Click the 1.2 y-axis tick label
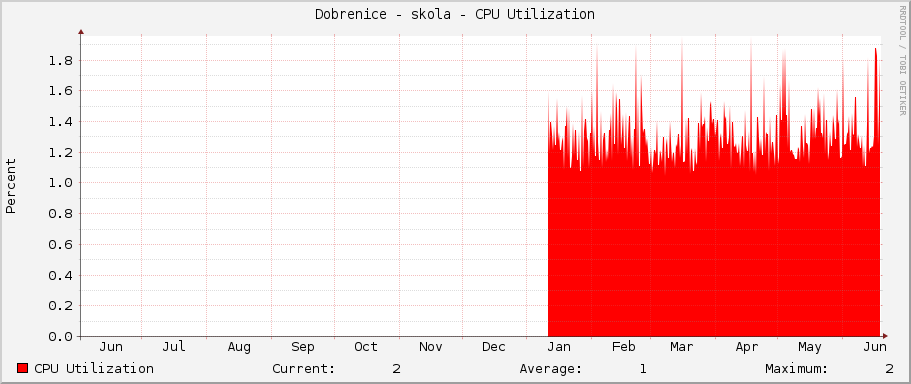This screenshot has width=911, height=384. 61,152
